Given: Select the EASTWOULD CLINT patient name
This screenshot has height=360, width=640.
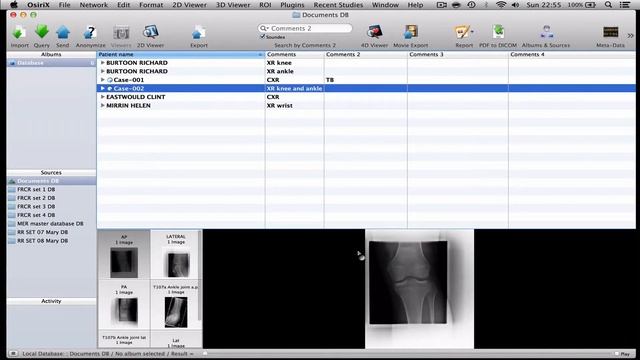Looking at the screenshot, I should point(136,97).
